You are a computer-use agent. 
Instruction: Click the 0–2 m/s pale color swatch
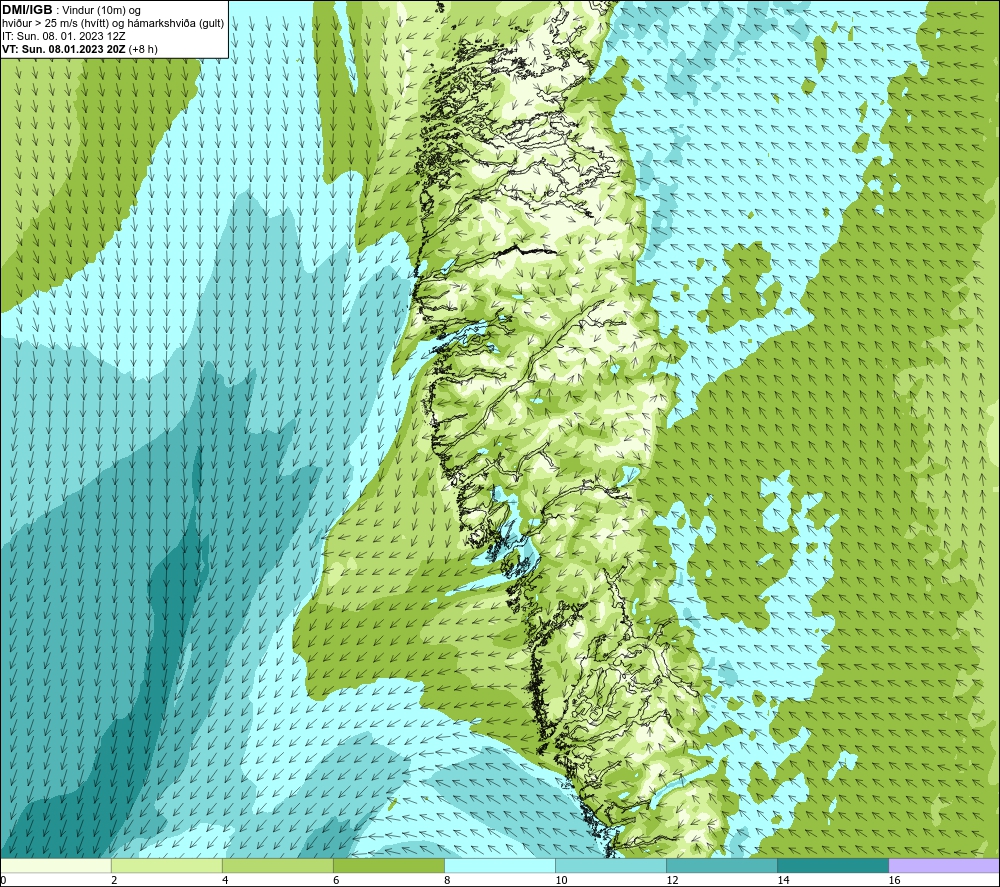(55, 866)
